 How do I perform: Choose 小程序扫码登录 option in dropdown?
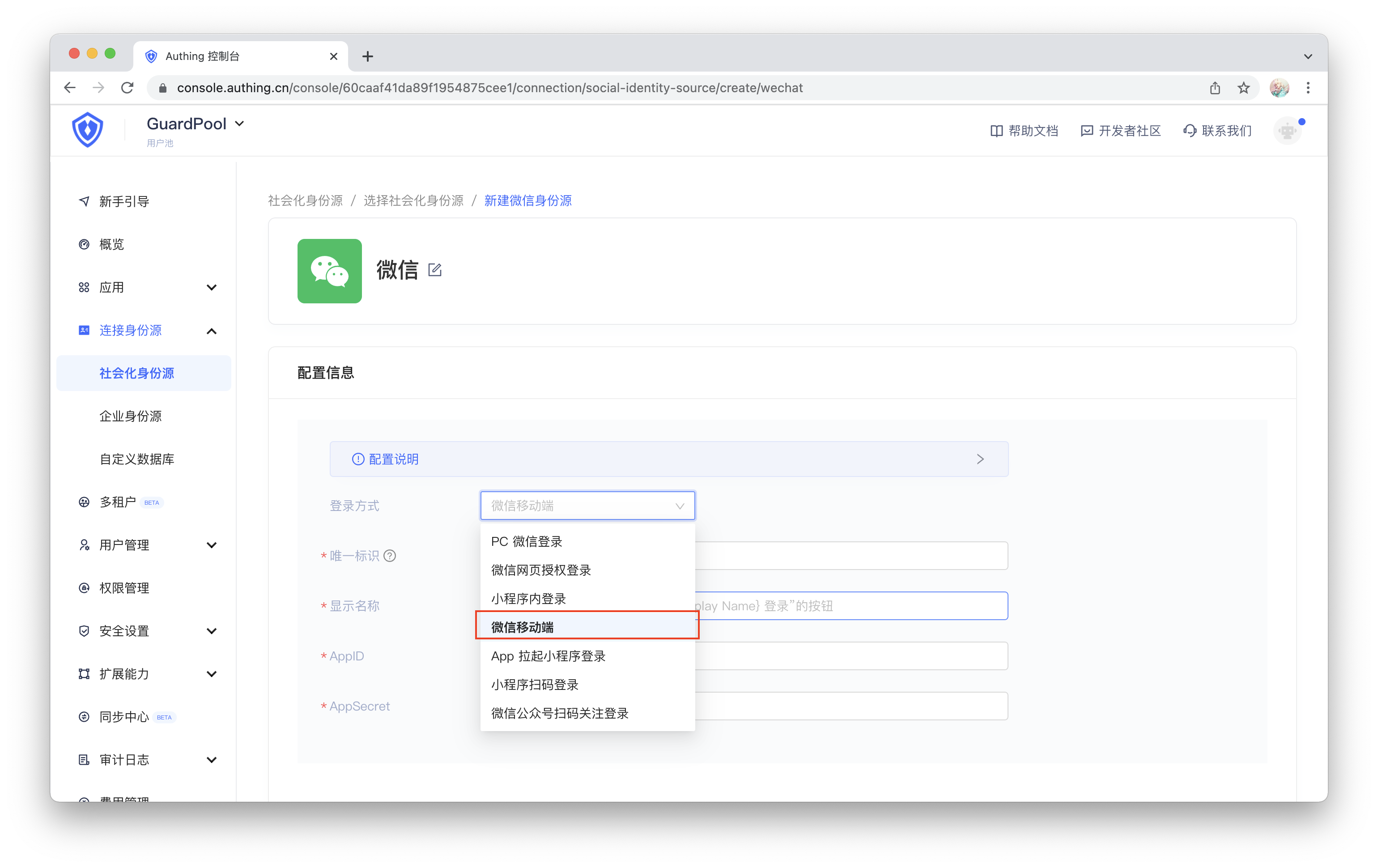click(535, 684)
